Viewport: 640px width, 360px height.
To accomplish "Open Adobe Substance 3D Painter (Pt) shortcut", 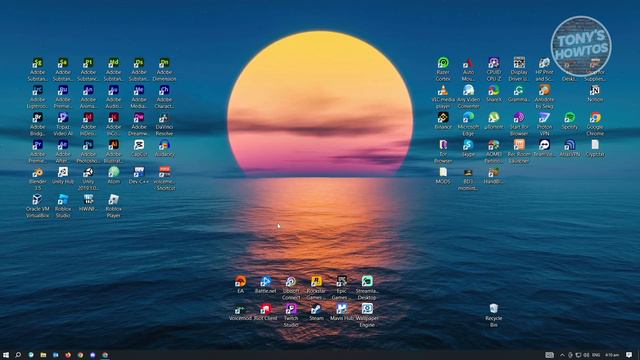I will (88, 63).
